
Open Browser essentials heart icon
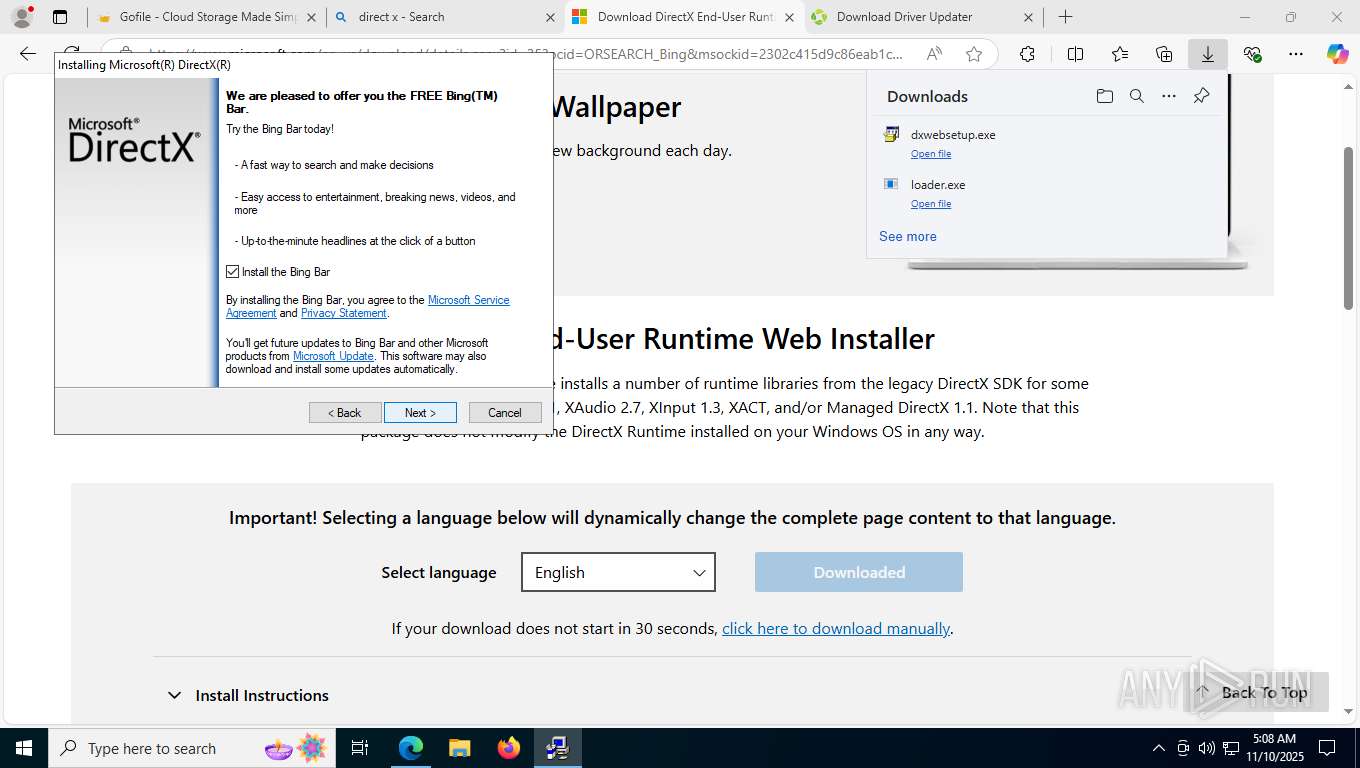click(x=1252, y=55)
